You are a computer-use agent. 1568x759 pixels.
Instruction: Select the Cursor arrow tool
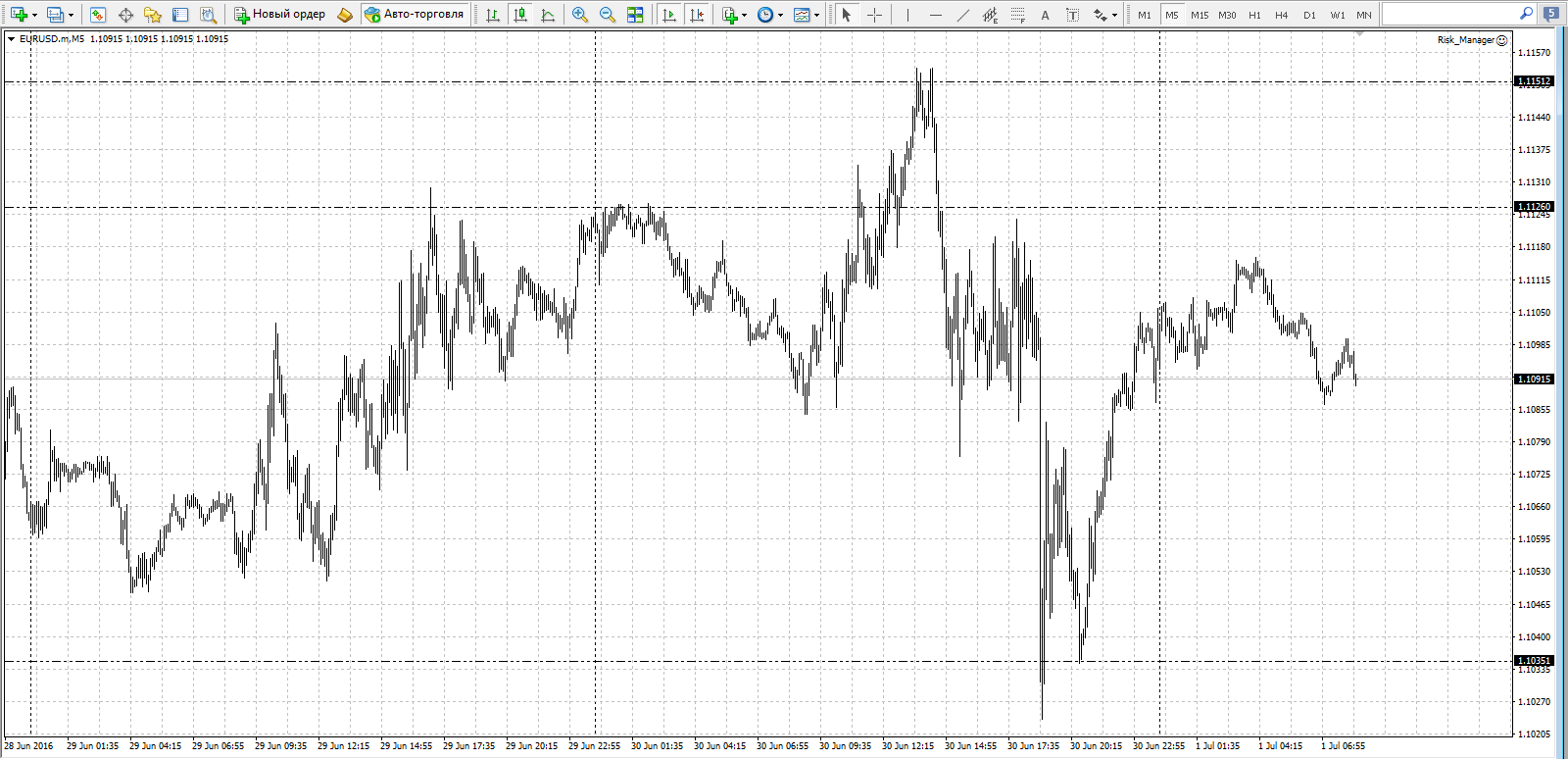click(x=847, y=15)
